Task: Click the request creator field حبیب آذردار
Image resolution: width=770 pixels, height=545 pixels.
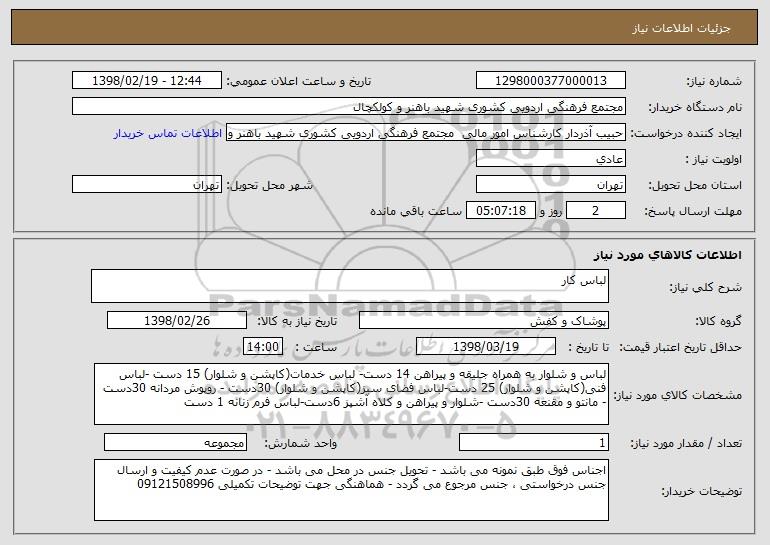Action: tap(426, 133)
